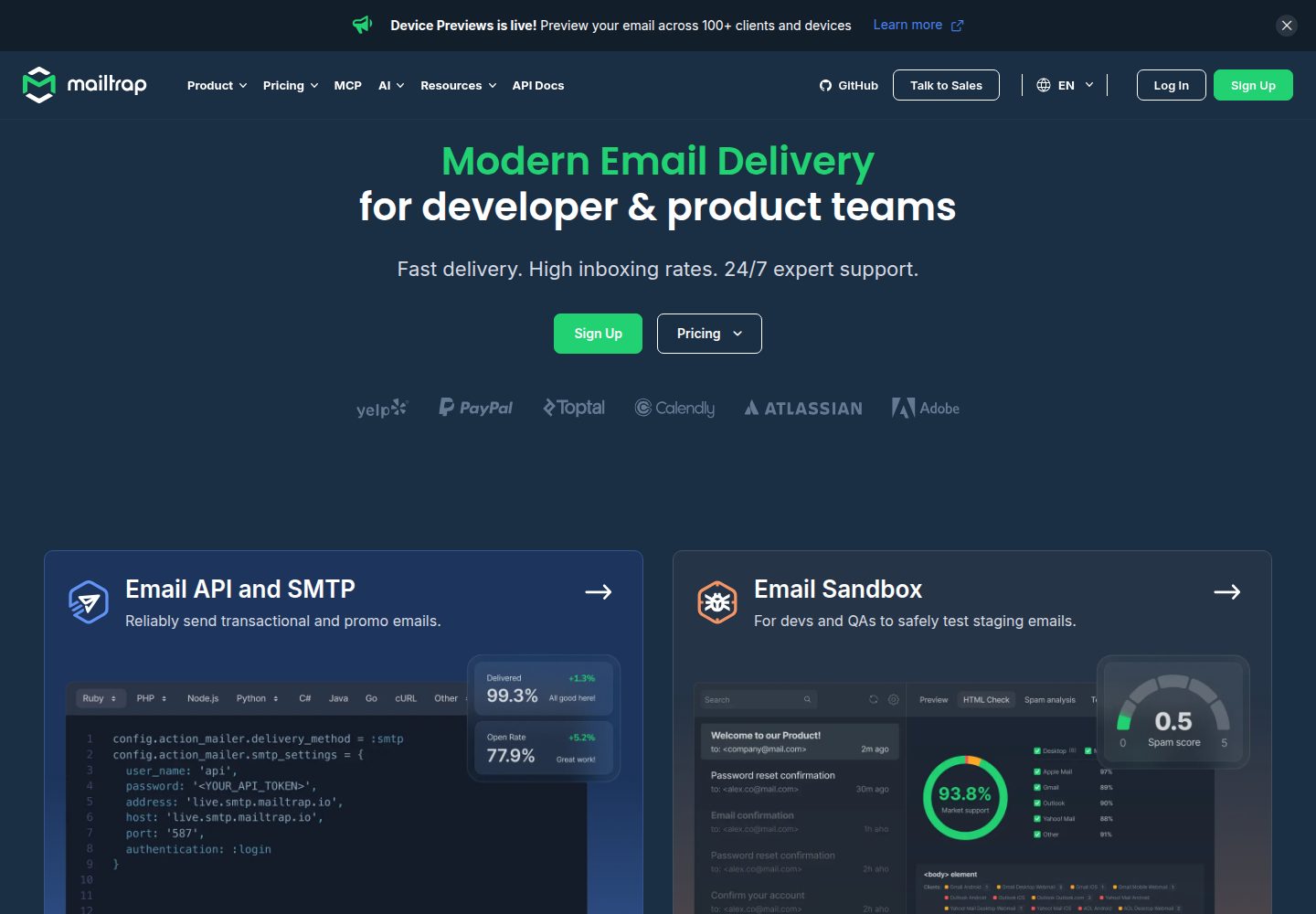
Task: Open the MCP menu item
Action: 347,85
